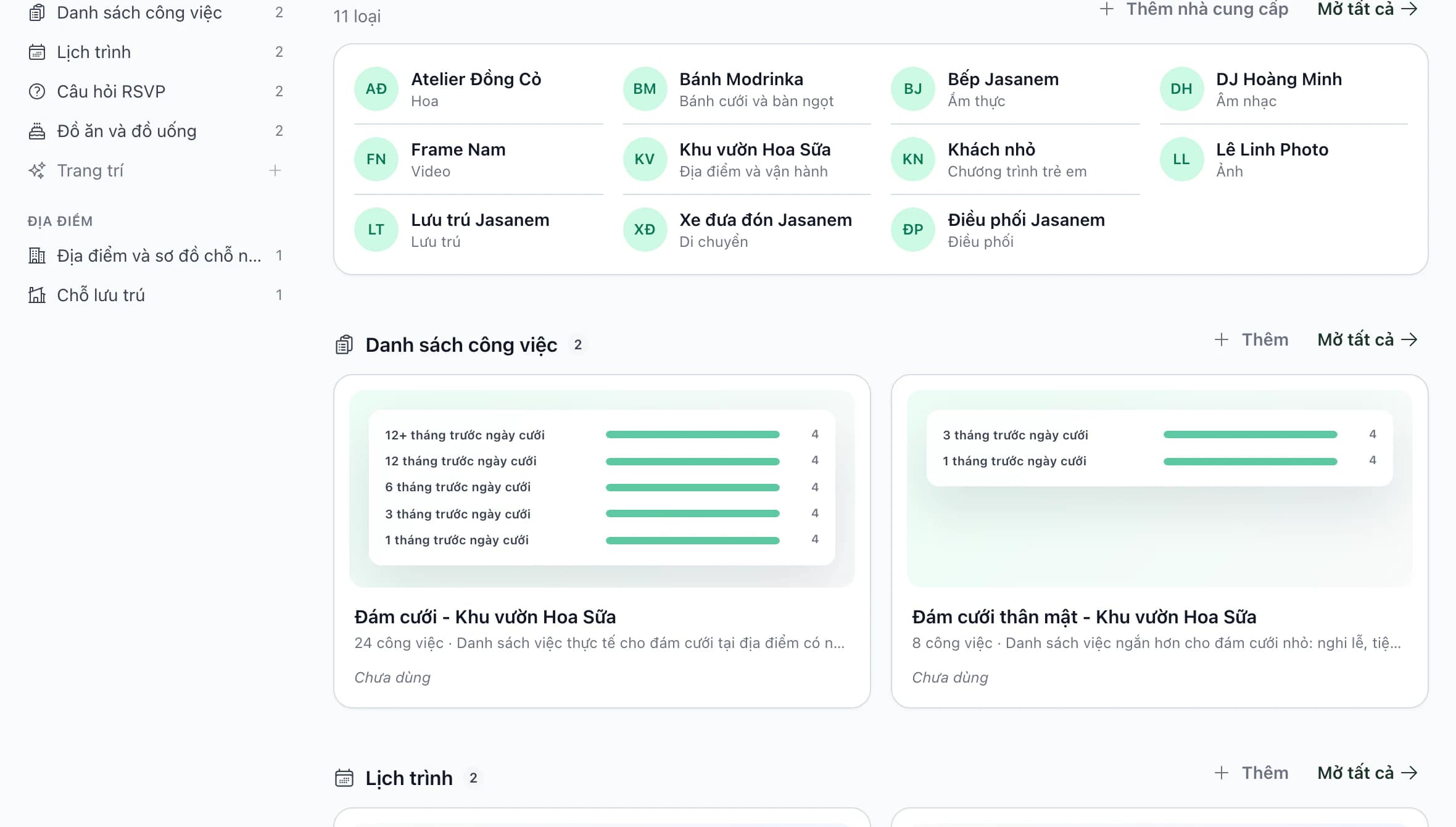Select the XĐ avatar for Xe đưa đón
1456x827 pixels.
point(645,230)
